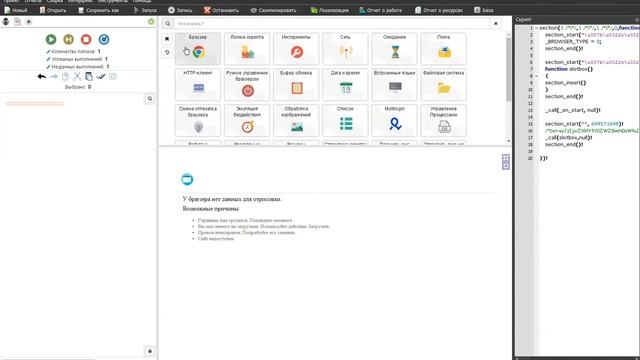
Task: Collapse code fold at script line 1
Action: coord(536,28)
